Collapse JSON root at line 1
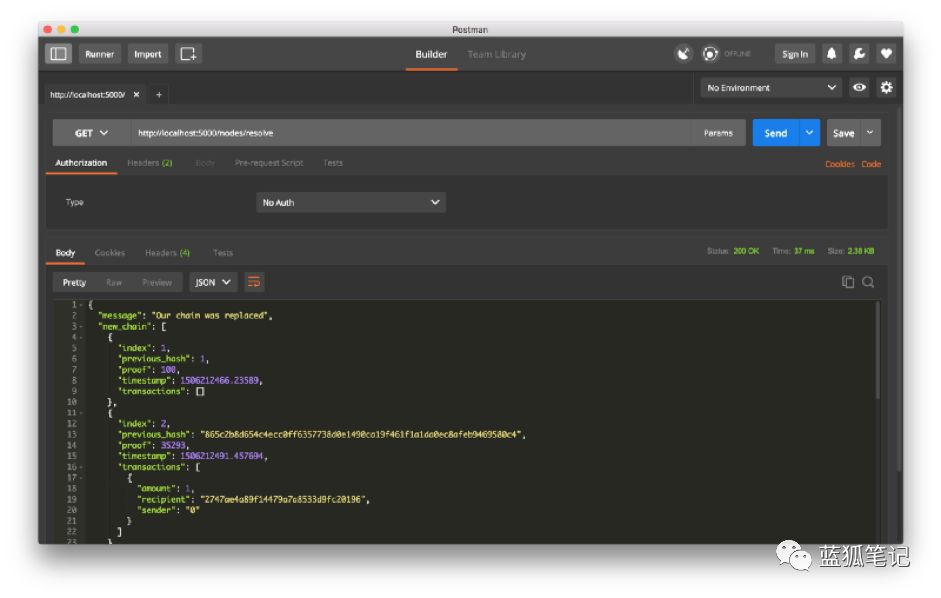Image resolution: width=941 pixels, height=598 pixels. [82, 304]
